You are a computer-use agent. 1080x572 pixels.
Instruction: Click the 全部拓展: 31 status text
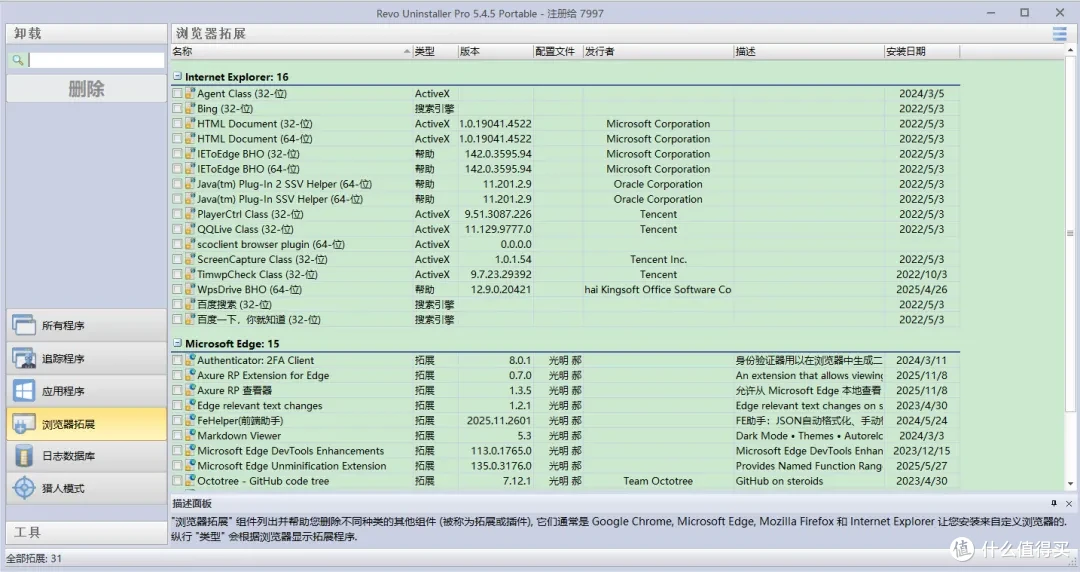[34, 559]
